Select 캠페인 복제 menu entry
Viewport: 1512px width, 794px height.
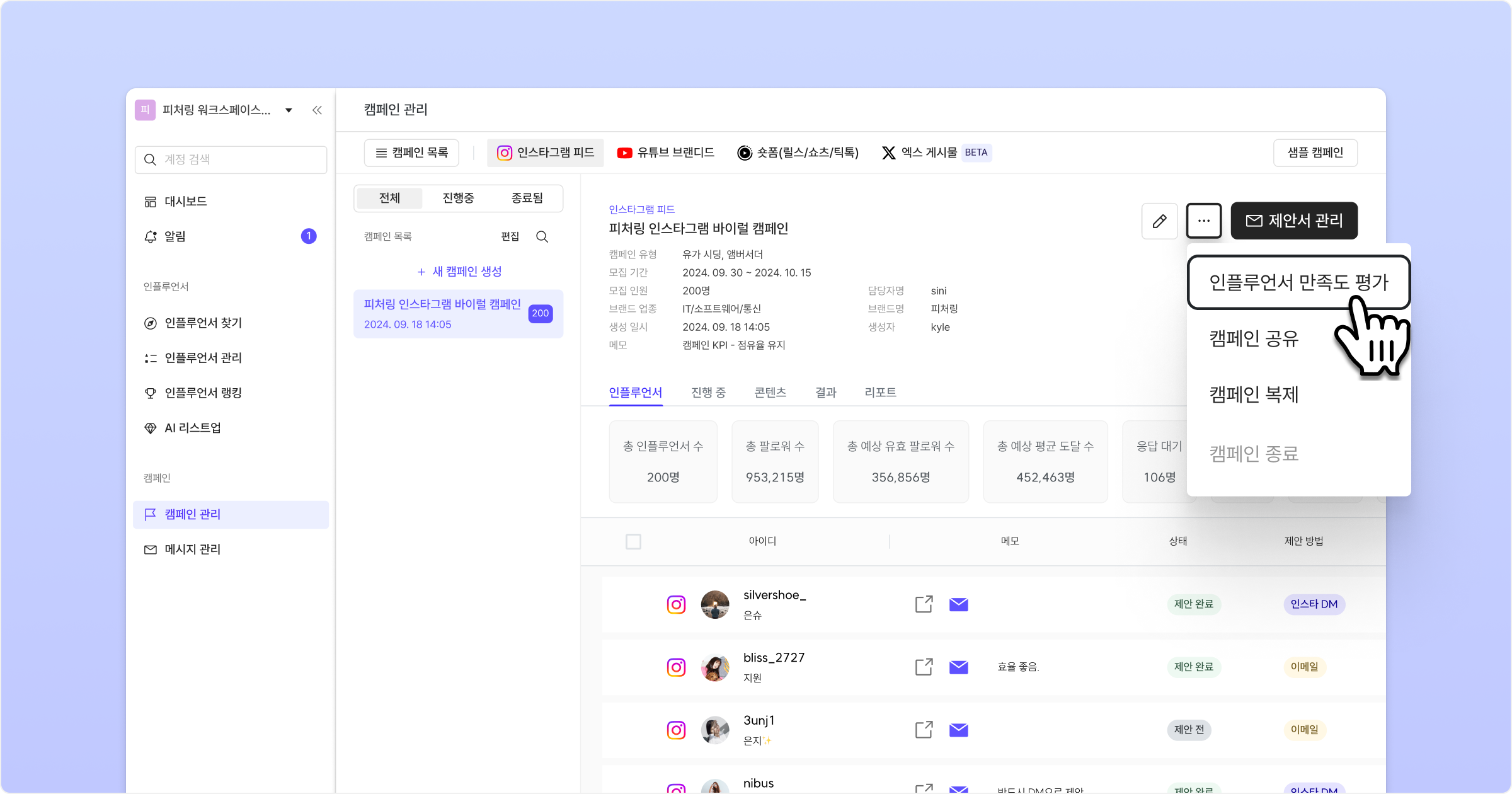click(1254, 394)
